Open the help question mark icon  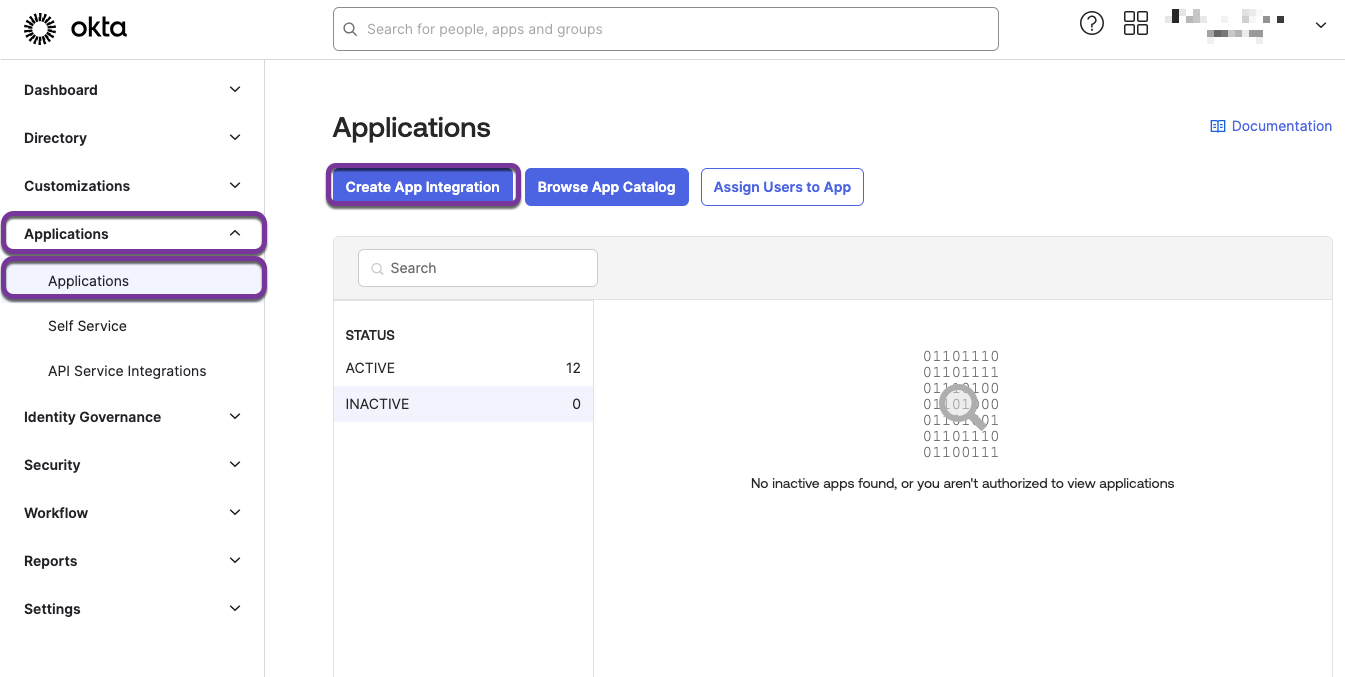coord(1092,24)
